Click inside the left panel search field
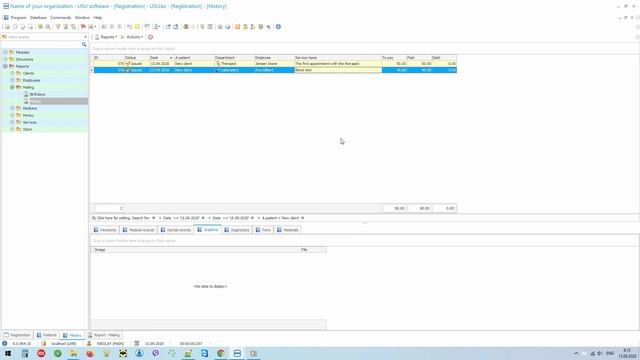 pos(41,44)
